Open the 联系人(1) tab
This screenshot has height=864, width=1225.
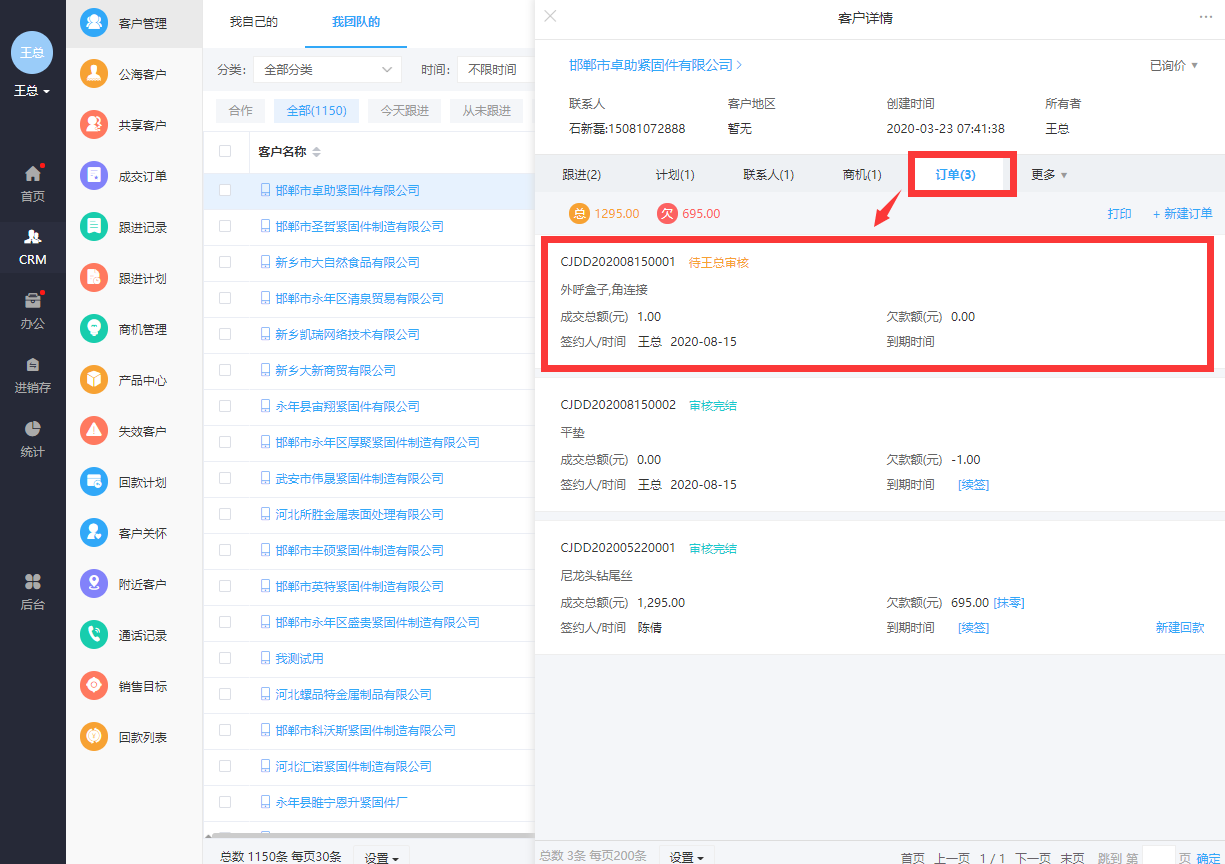769,174
